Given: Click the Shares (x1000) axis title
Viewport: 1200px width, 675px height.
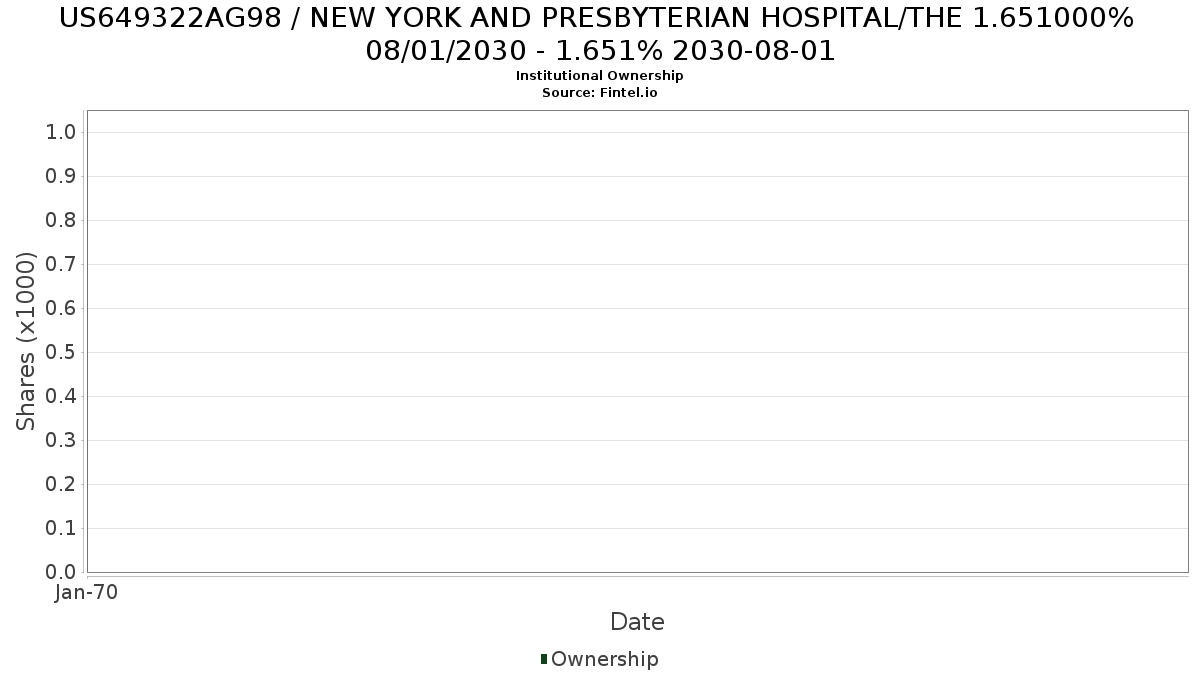Looking at the screenshot, I should [x=26, y=342].
